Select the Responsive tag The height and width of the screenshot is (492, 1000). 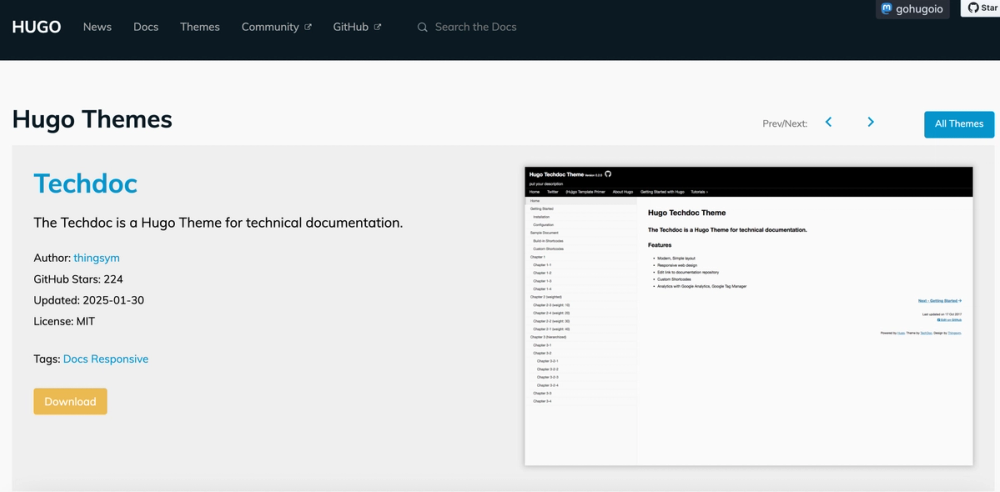point(119,359)
